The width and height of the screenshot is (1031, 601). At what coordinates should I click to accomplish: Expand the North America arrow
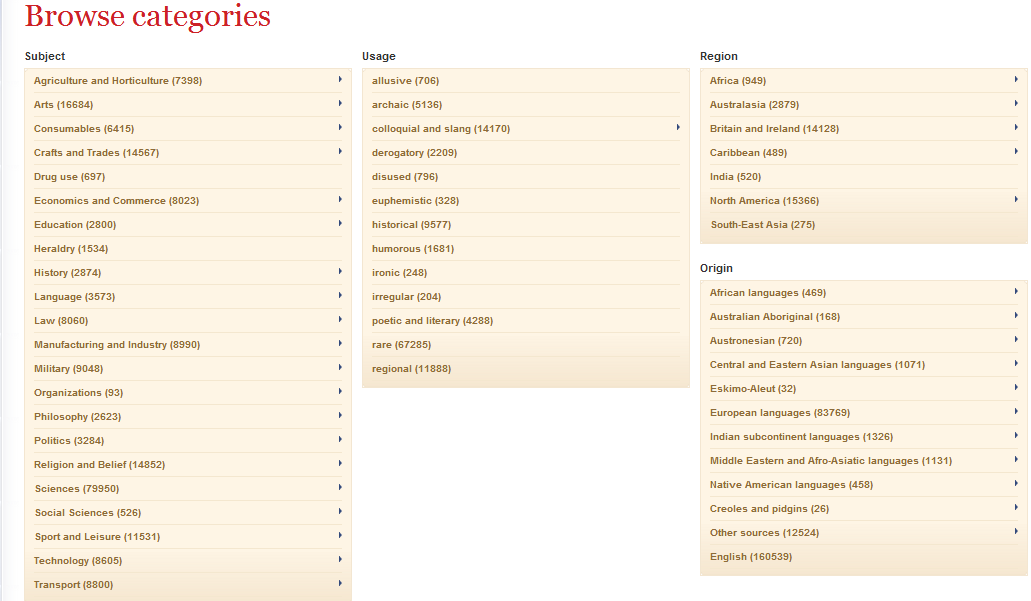point(1016,199)
